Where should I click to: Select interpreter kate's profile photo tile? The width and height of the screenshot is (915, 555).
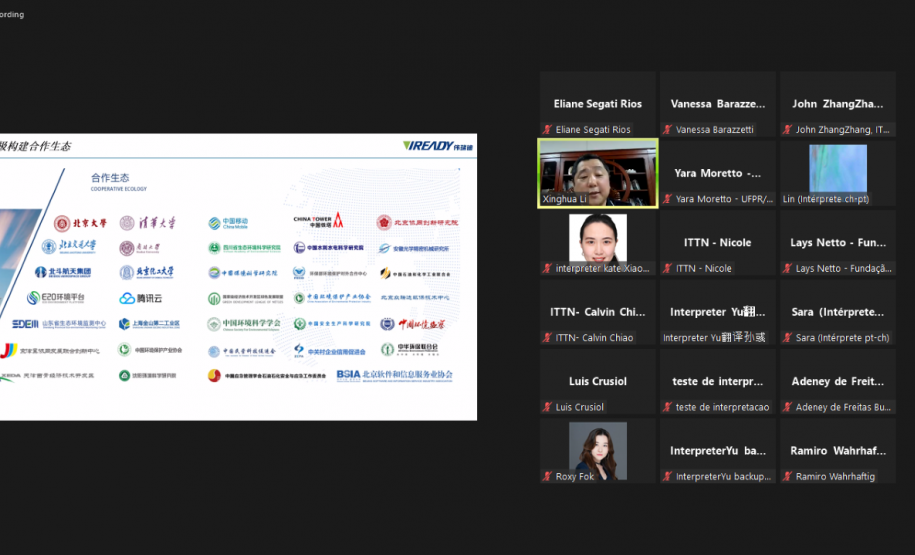[598, 240]
